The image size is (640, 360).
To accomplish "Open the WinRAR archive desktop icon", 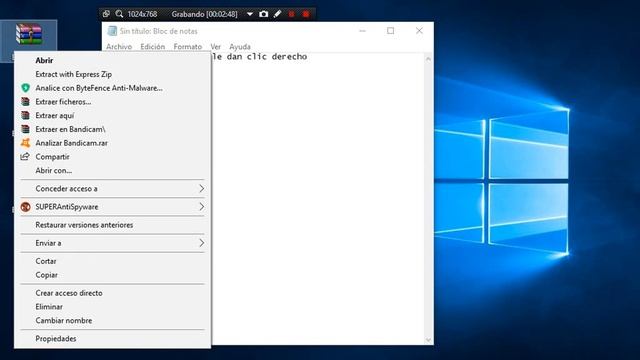I will coord(29,34).
